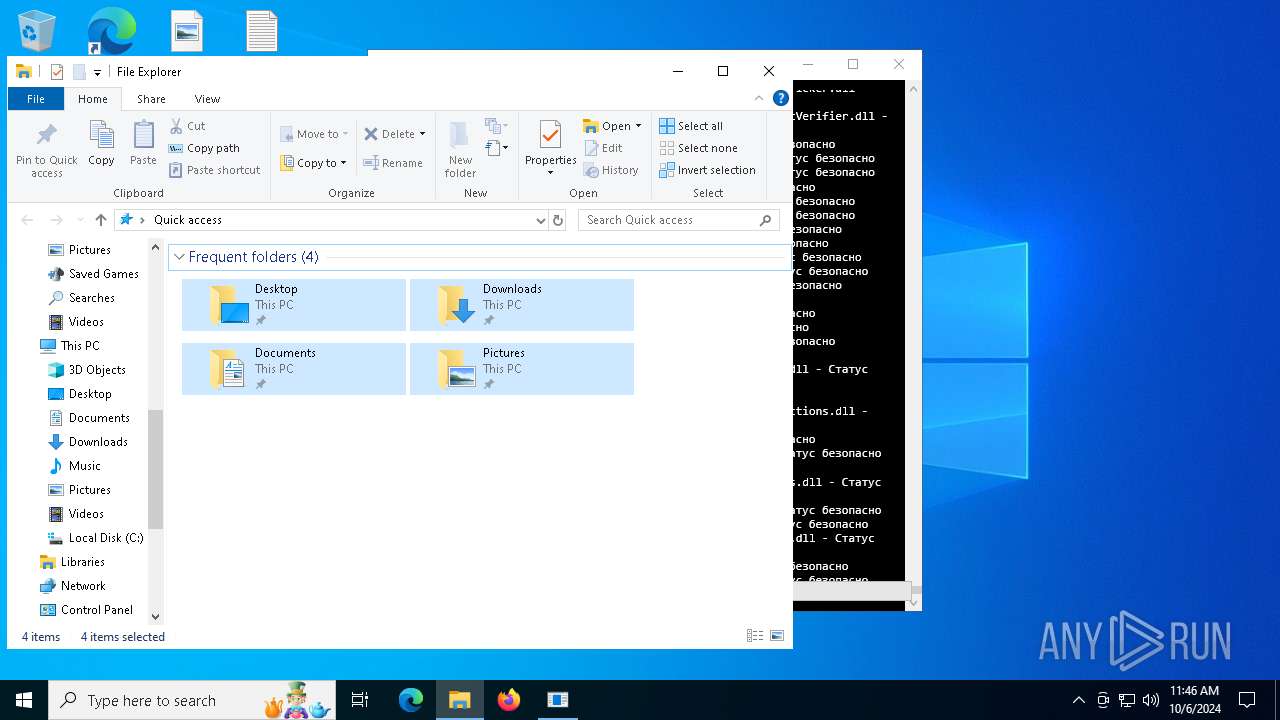The width and height of the screenshot is (1280, 720).
Task: Open Customize Quick Access Toolbar dropdown
Action: tap(97, 72)
